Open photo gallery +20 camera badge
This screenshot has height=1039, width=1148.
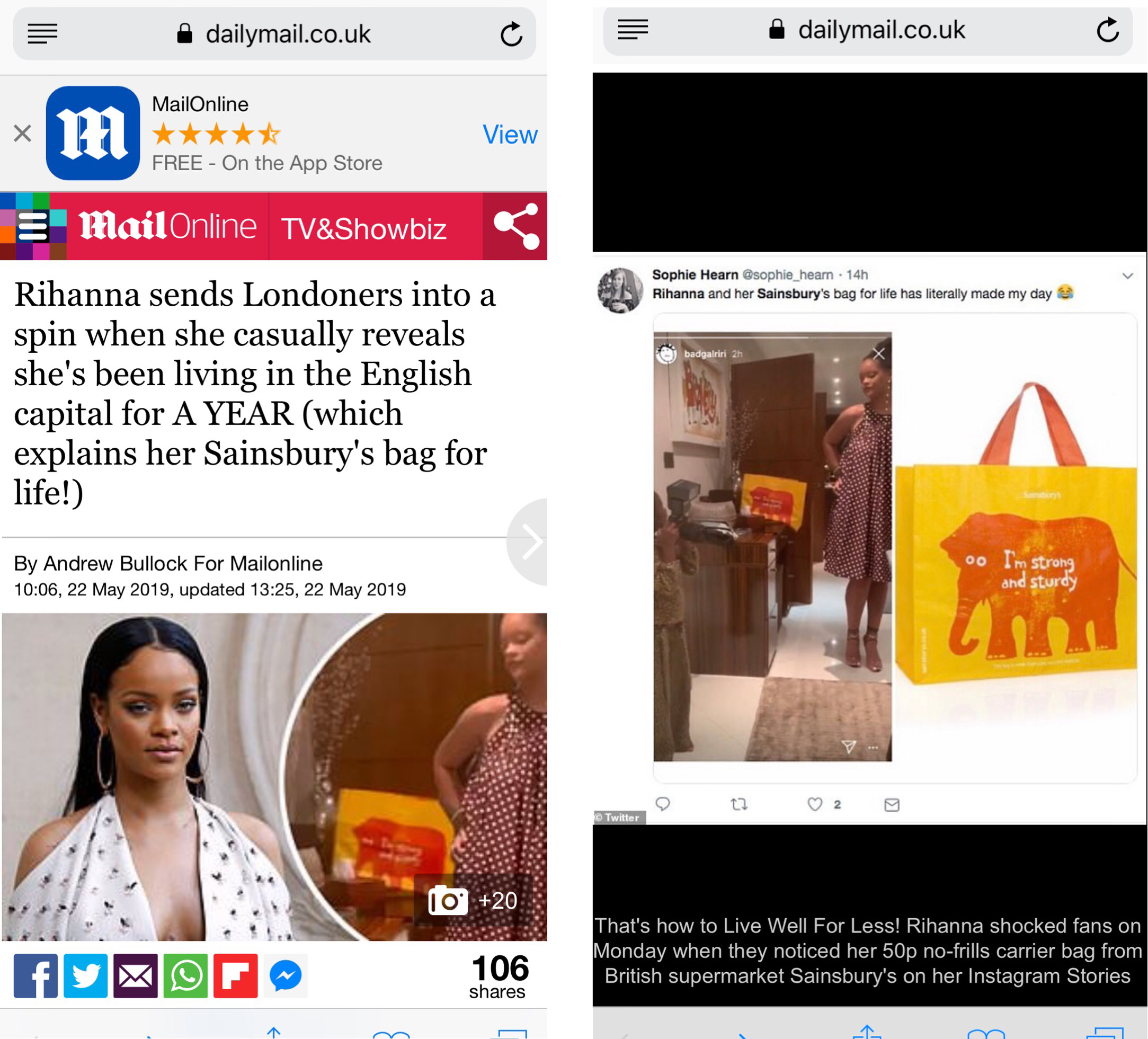point(473,901)
